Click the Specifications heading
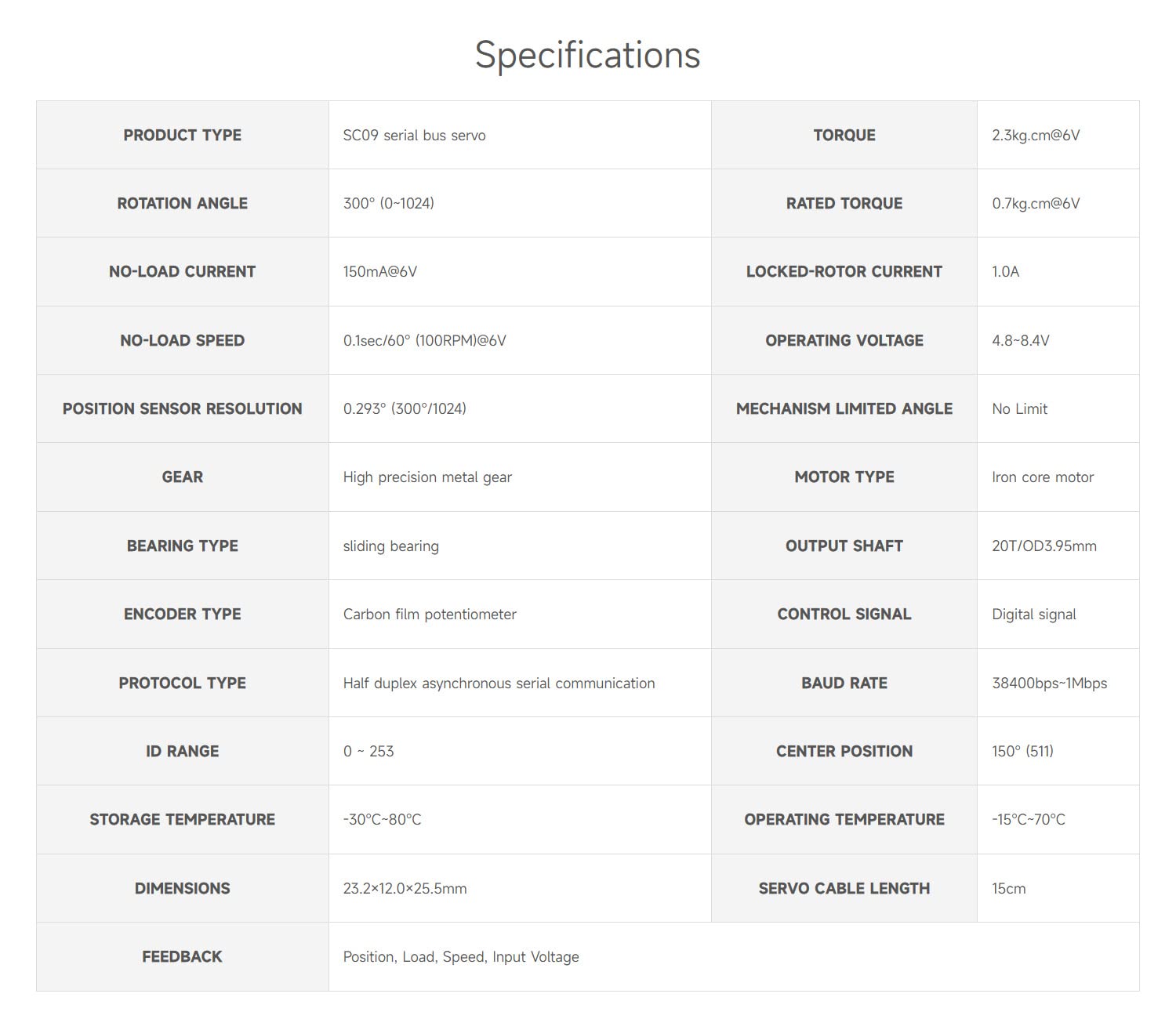Screen dimensions: 1176x1019 coord(587,55)
